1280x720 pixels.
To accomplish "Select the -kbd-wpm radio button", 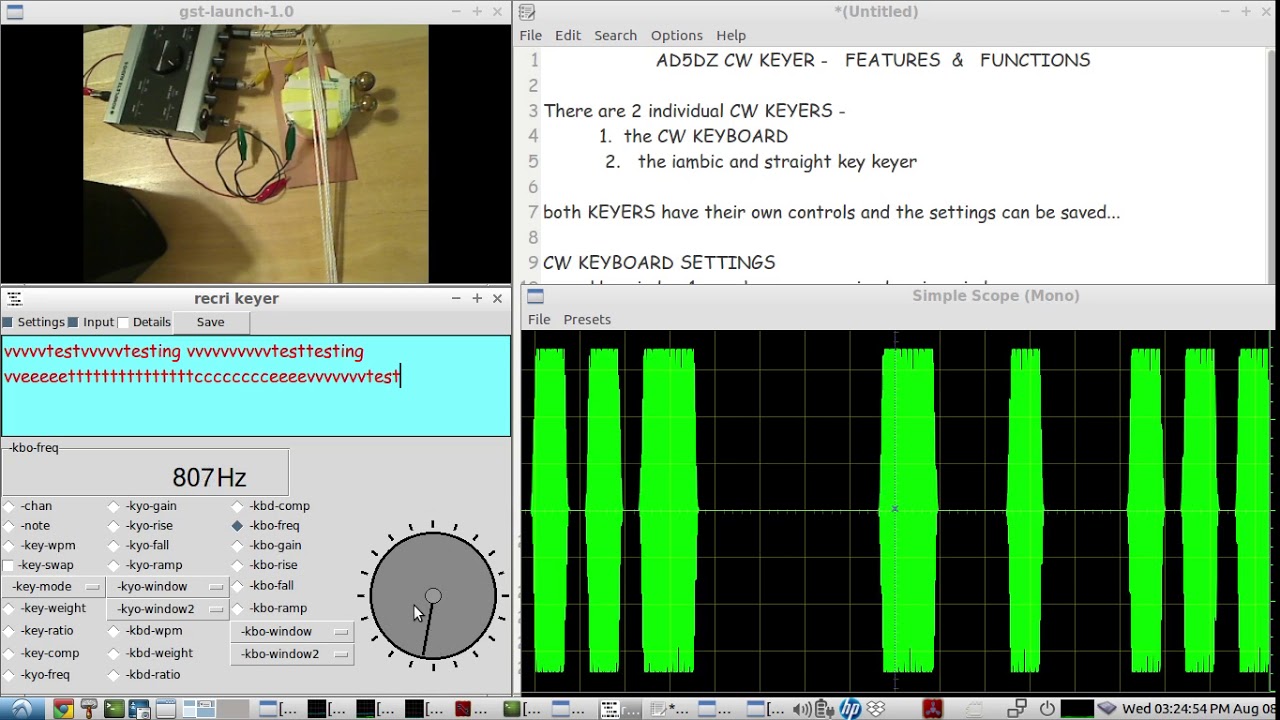I will pyautogui.click(x=114, y=632).
